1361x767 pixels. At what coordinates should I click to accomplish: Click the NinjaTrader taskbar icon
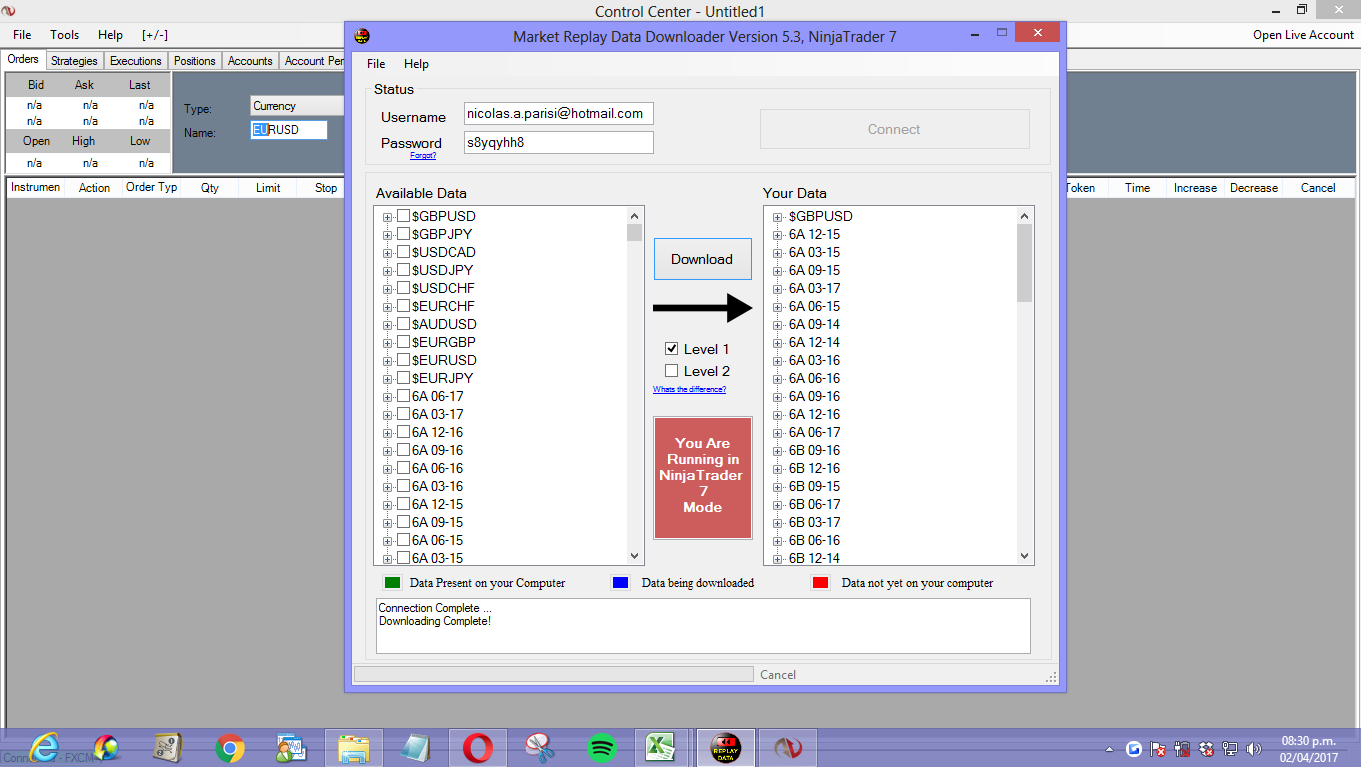[788, 747]
